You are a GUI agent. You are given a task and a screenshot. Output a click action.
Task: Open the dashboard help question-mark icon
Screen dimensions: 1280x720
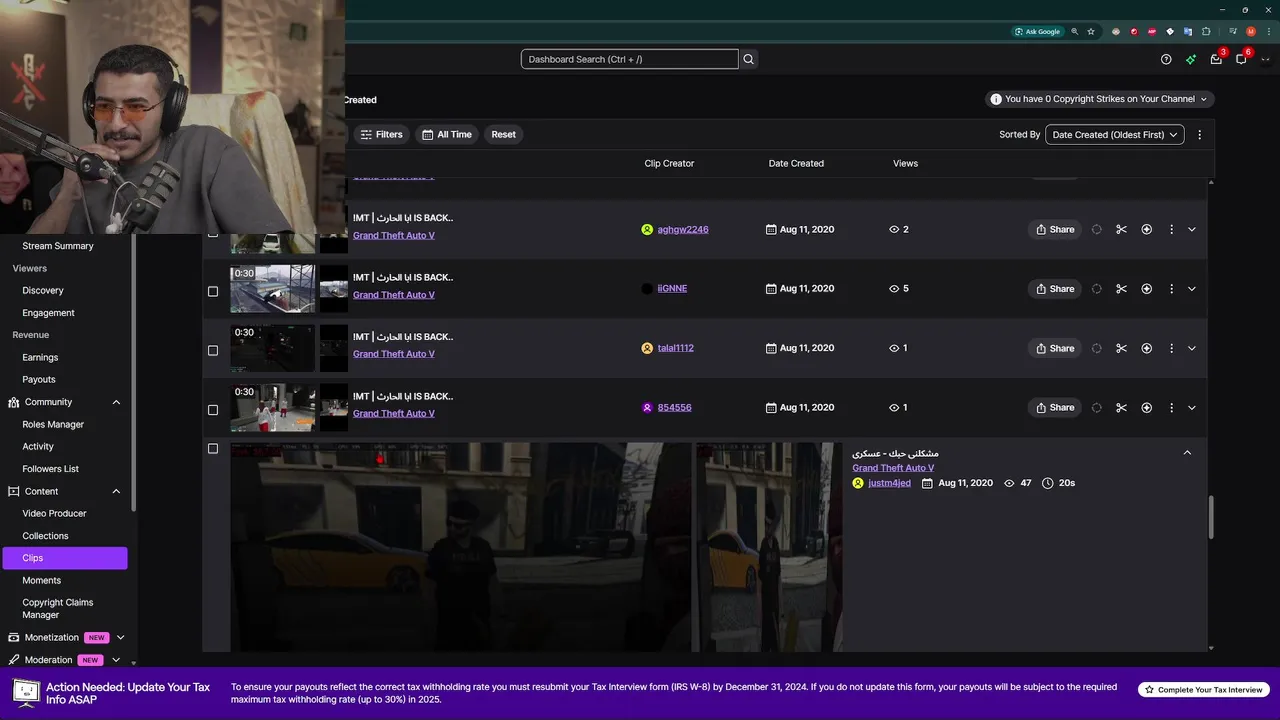click(x=1166, y=59)
